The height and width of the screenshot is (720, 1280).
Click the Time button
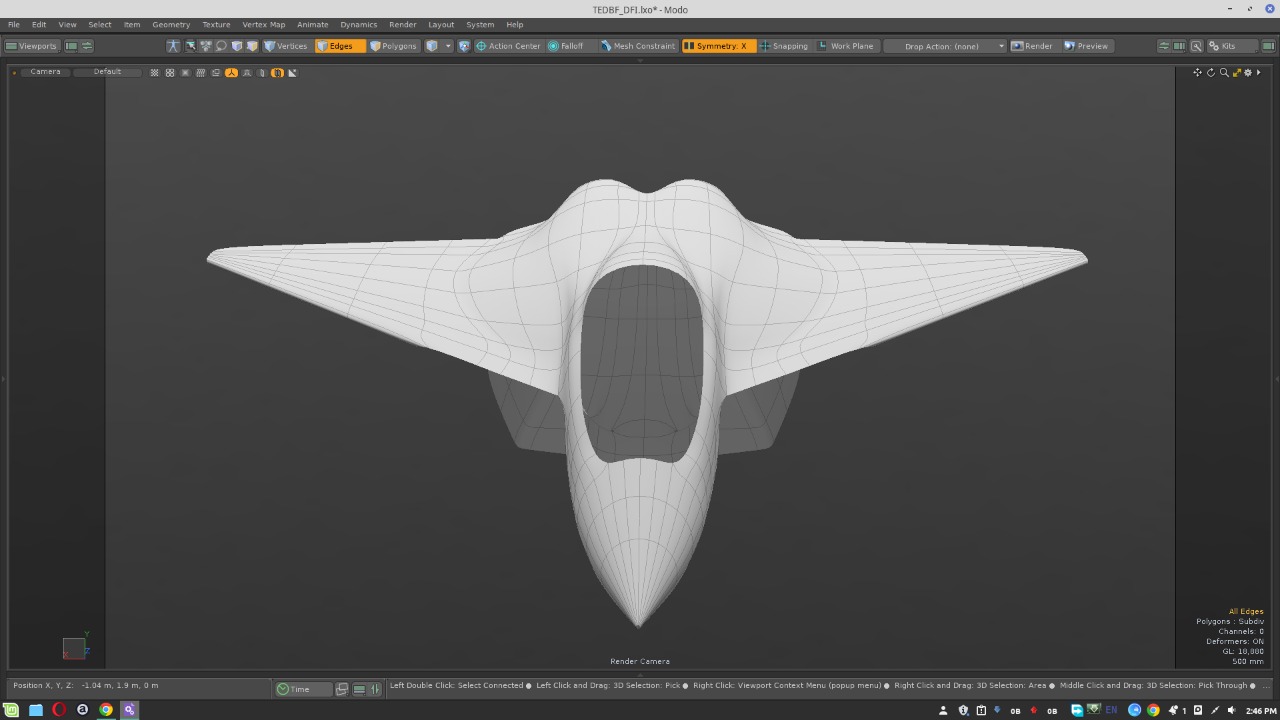(302, 689)
